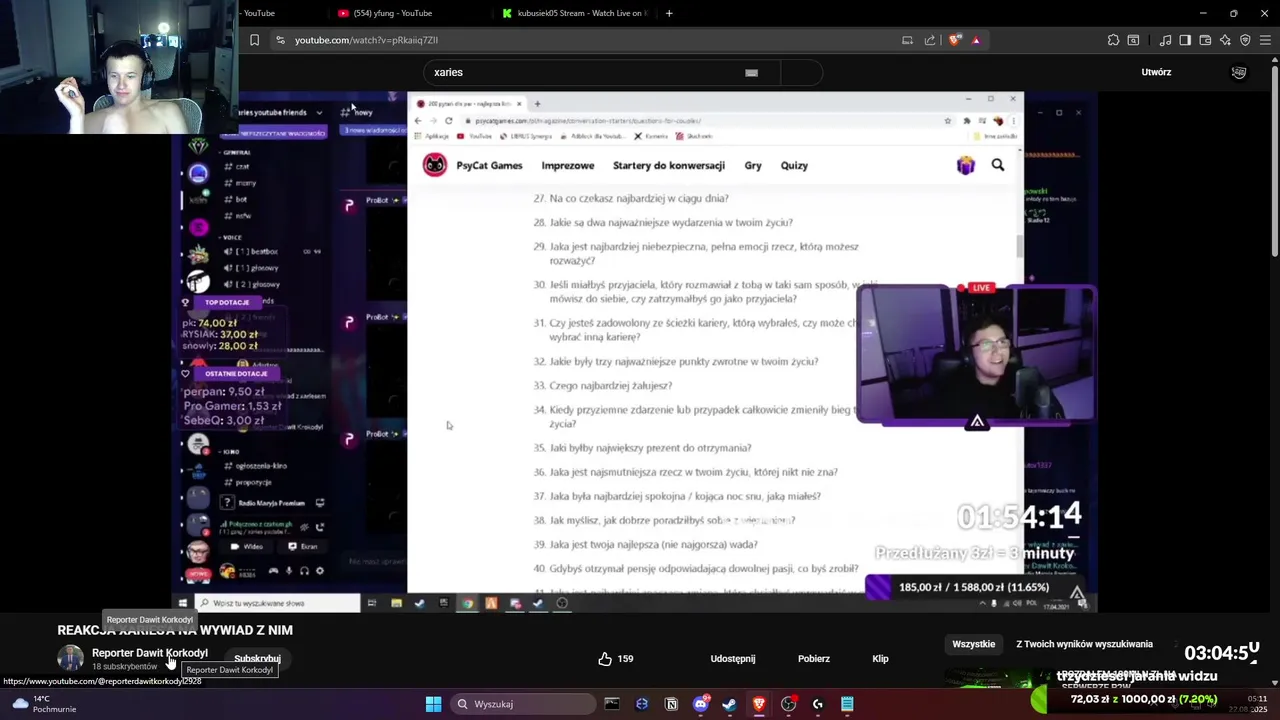Click the channel avatar next to Reporter Dawit
This screenshot has height=720, width=1280.
(x=70, y=658)
